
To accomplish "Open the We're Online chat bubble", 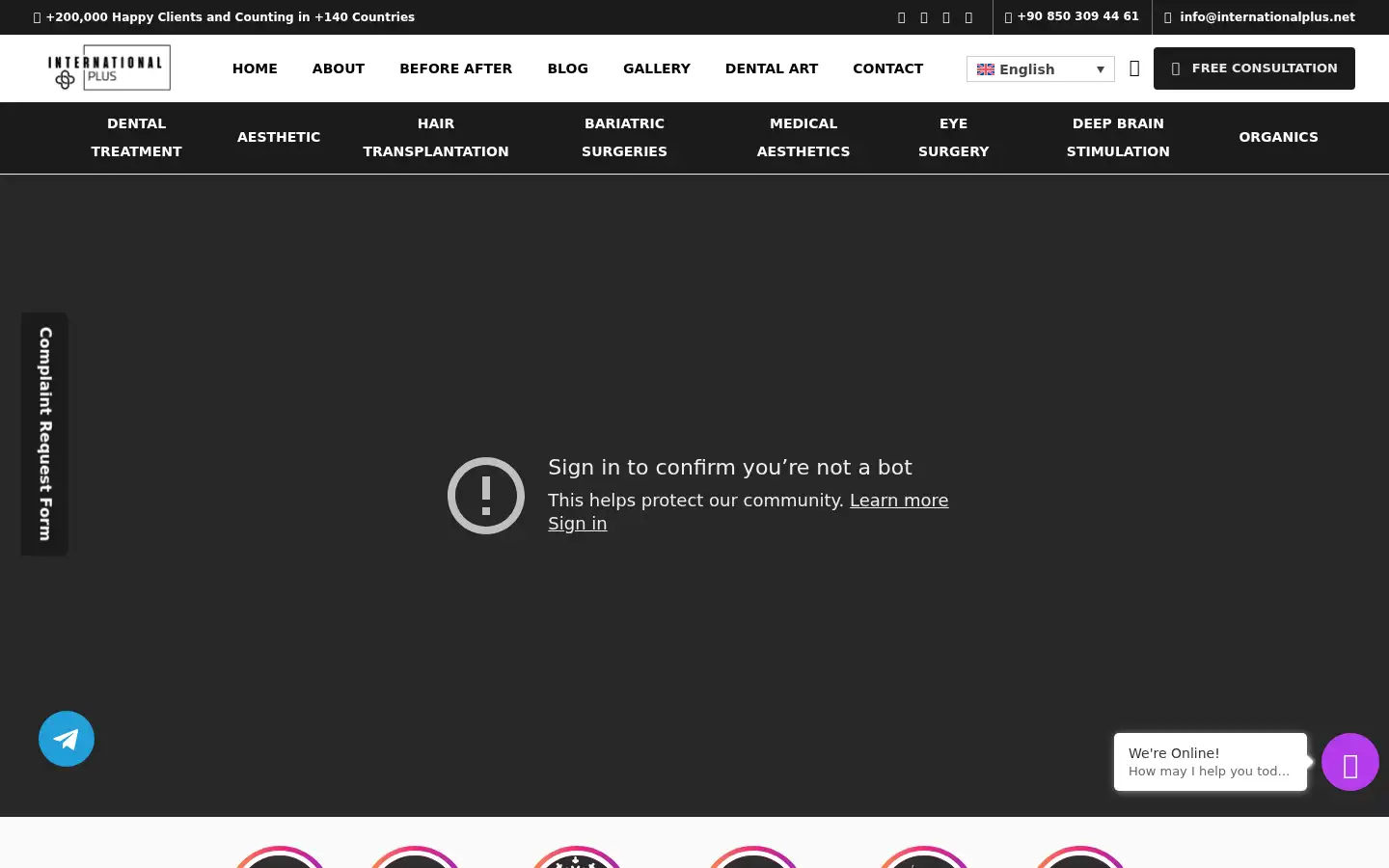I will coord(1211,762).
